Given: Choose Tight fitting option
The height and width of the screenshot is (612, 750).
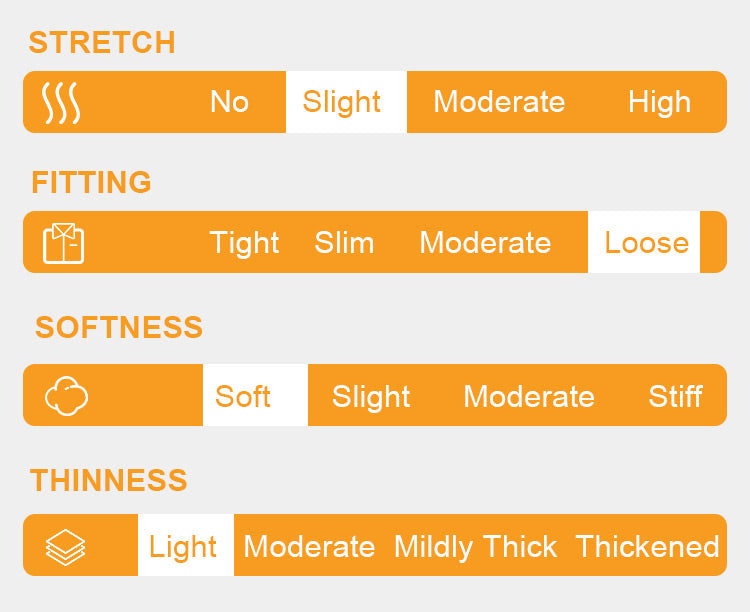Looking at the screenshot, I should pos(244,243).
